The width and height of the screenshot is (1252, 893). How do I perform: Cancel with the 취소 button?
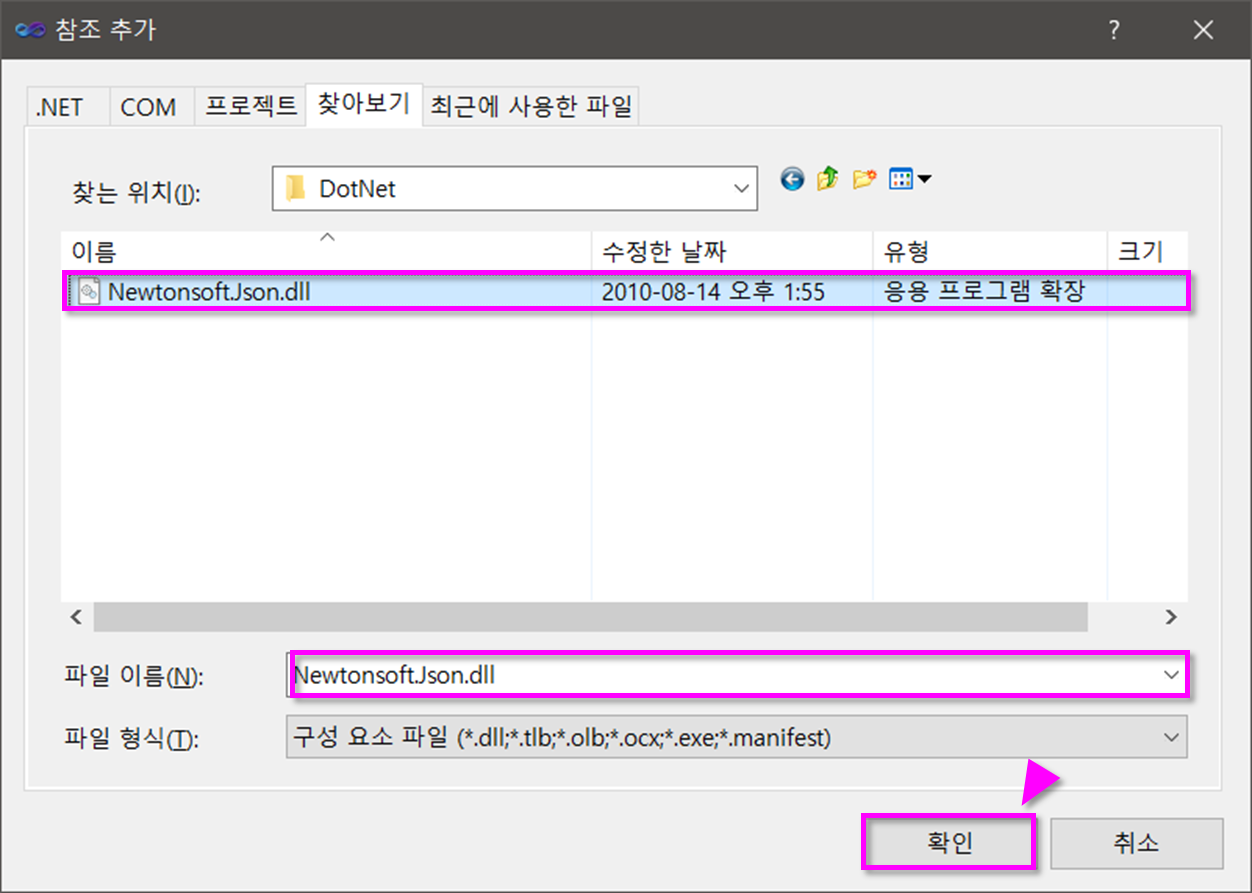tap(1136, 843)
